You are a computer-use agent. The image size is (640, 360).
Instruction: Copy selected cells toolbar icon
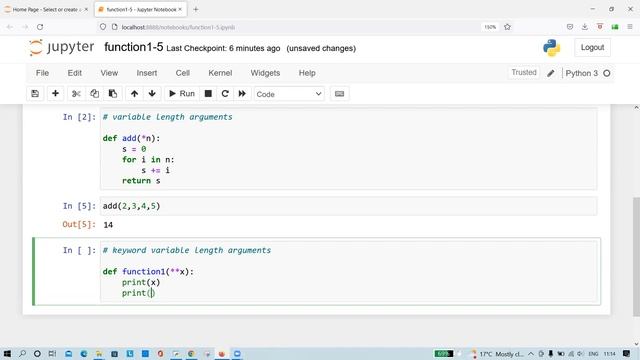94,94
